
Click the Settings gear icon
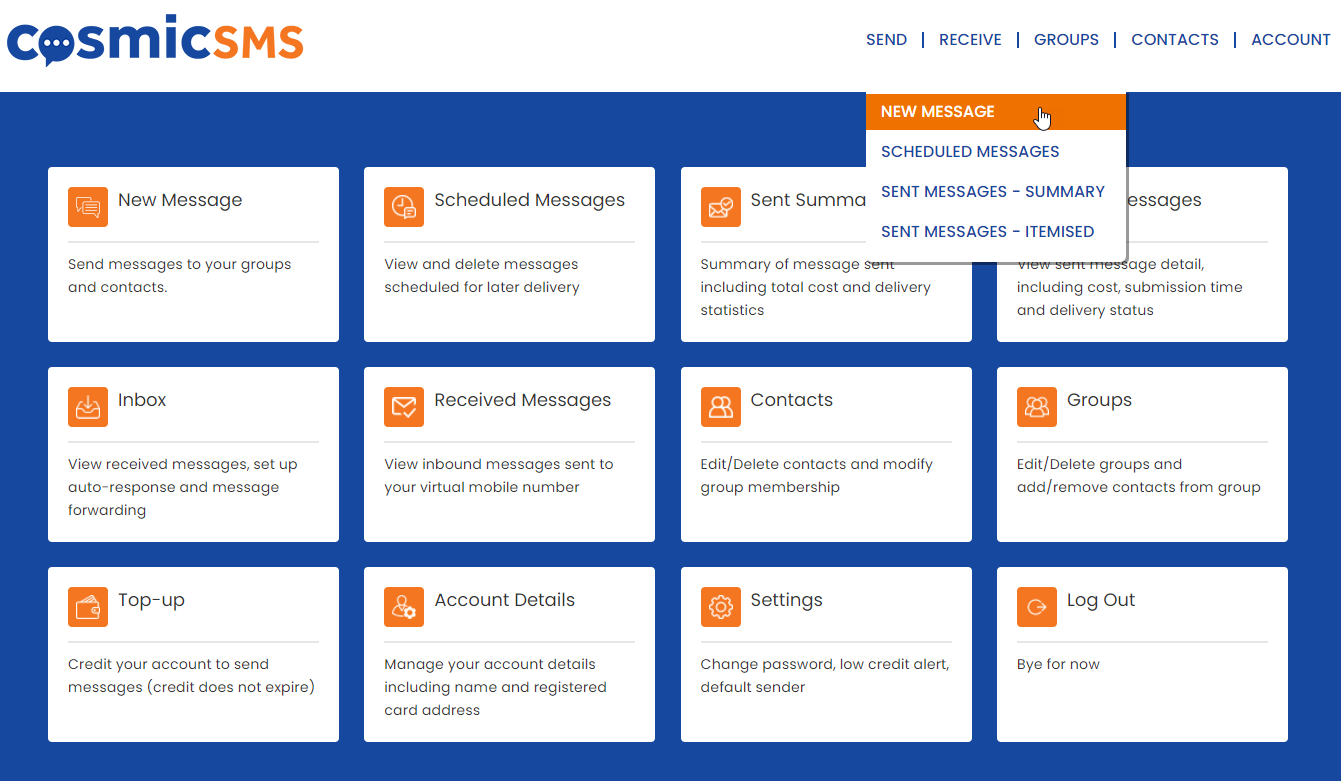click(x=720, y=607)
